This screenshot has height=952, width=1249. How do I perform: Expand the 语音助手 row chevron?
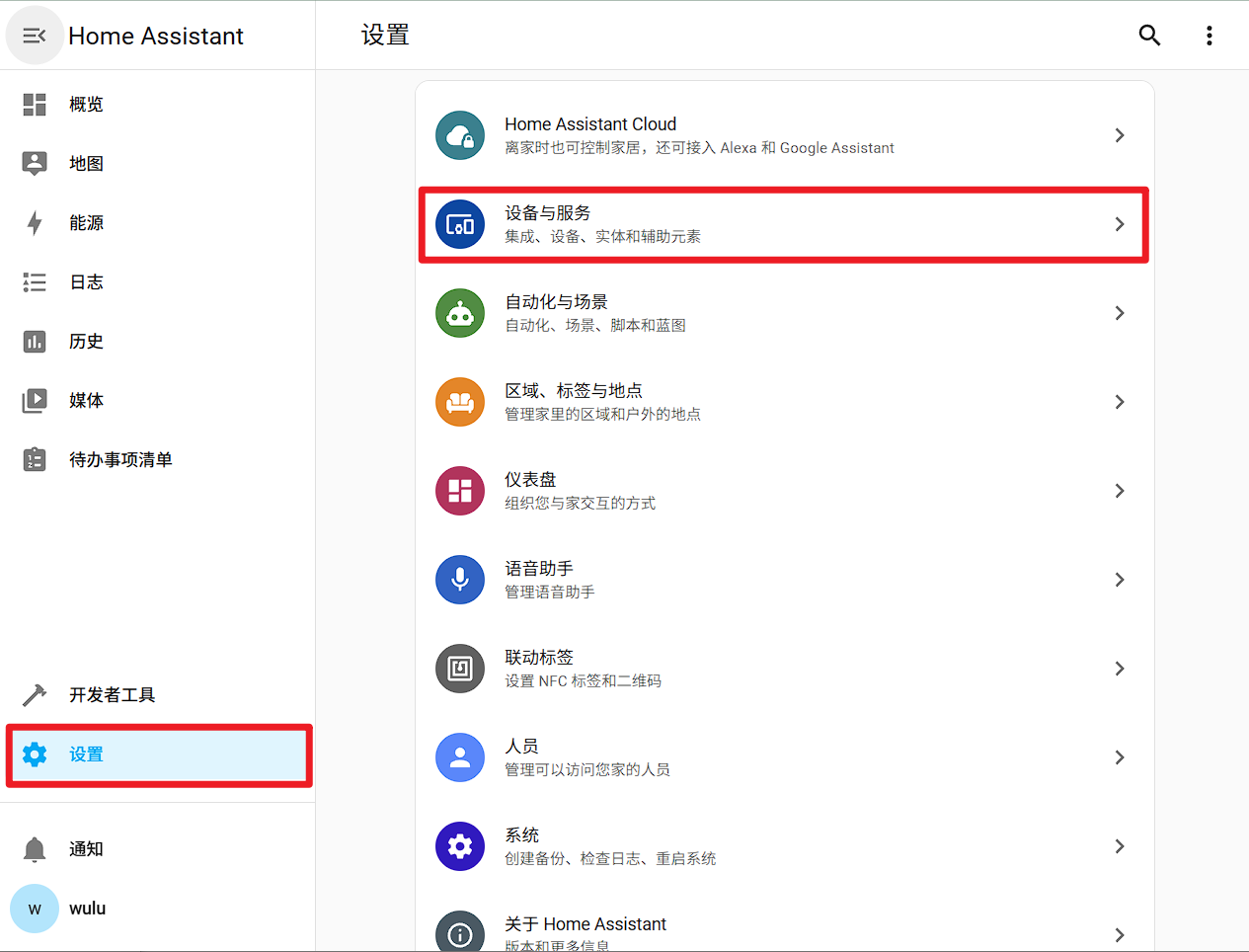[x=1120, y=580]
